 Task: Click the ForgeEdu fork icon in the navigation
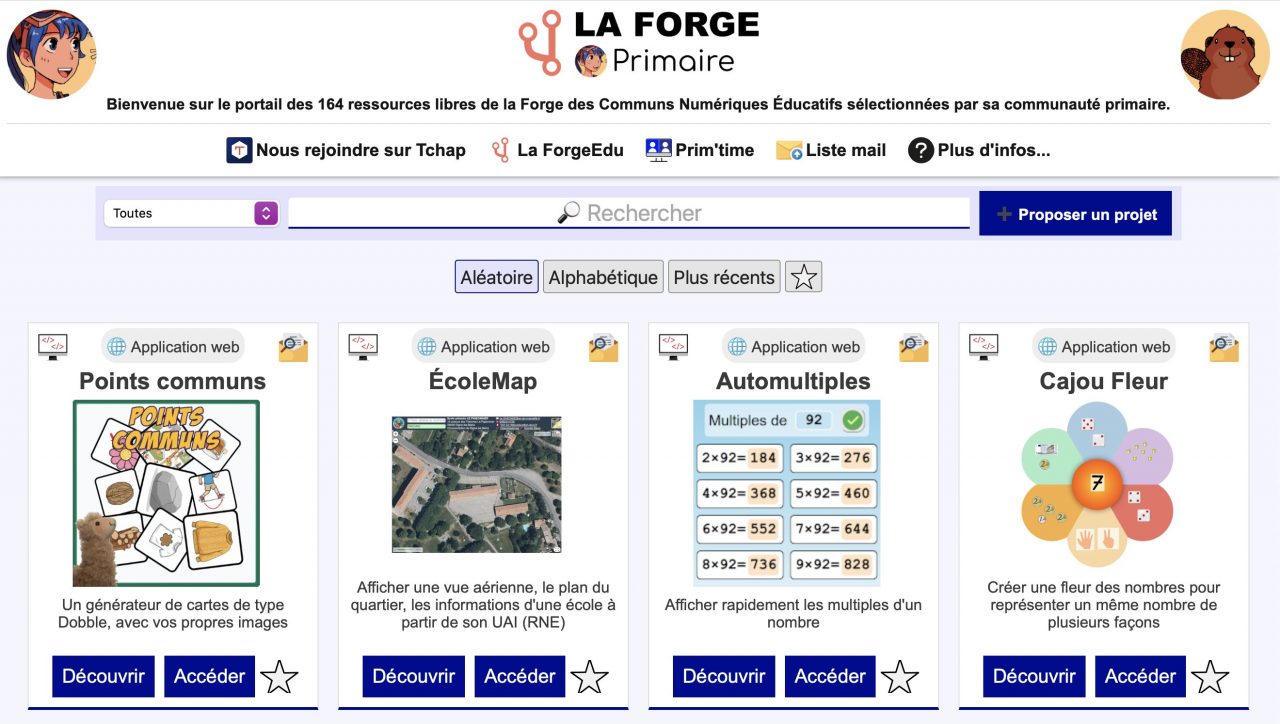click(500, 149)
